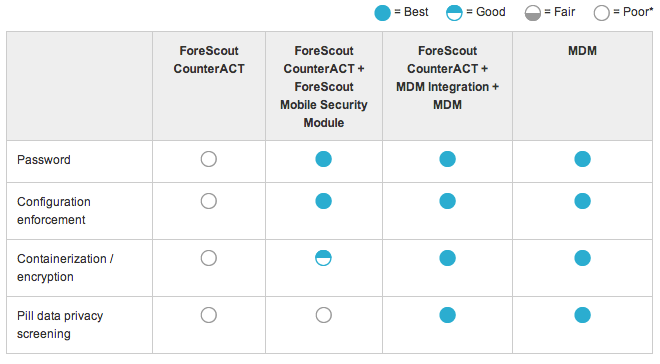The image size is (660, 364).
Task: Click the Mobile Security Module column header
Action: click(324, 87)
